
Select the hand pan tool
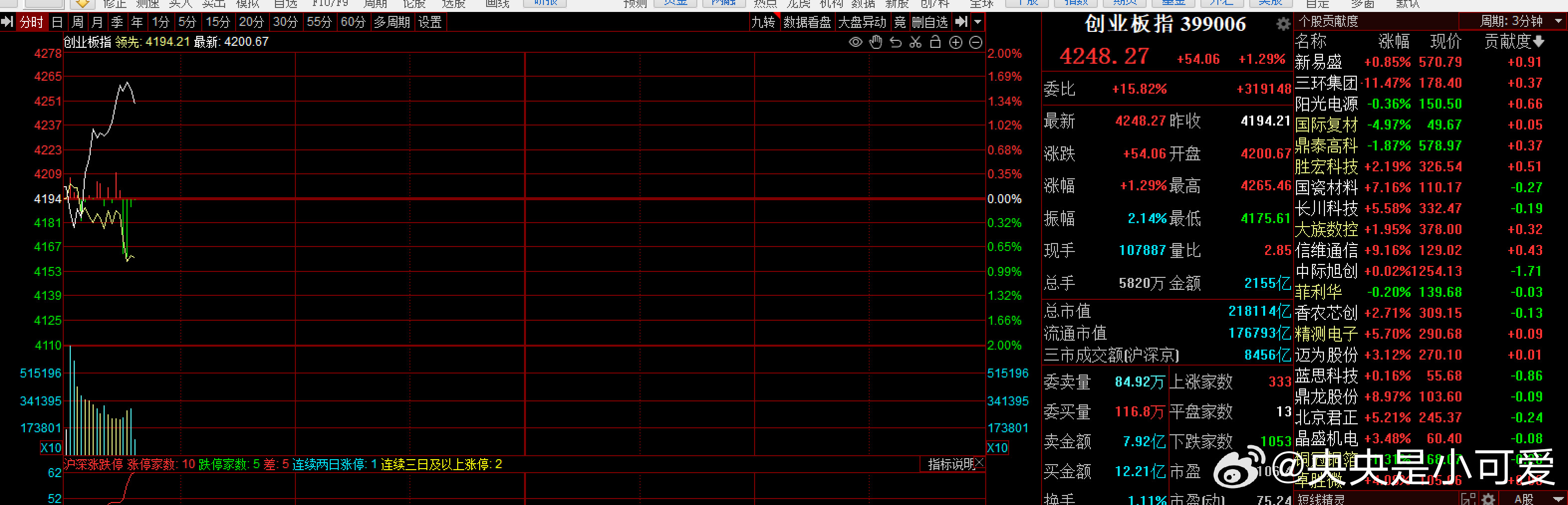875,42
